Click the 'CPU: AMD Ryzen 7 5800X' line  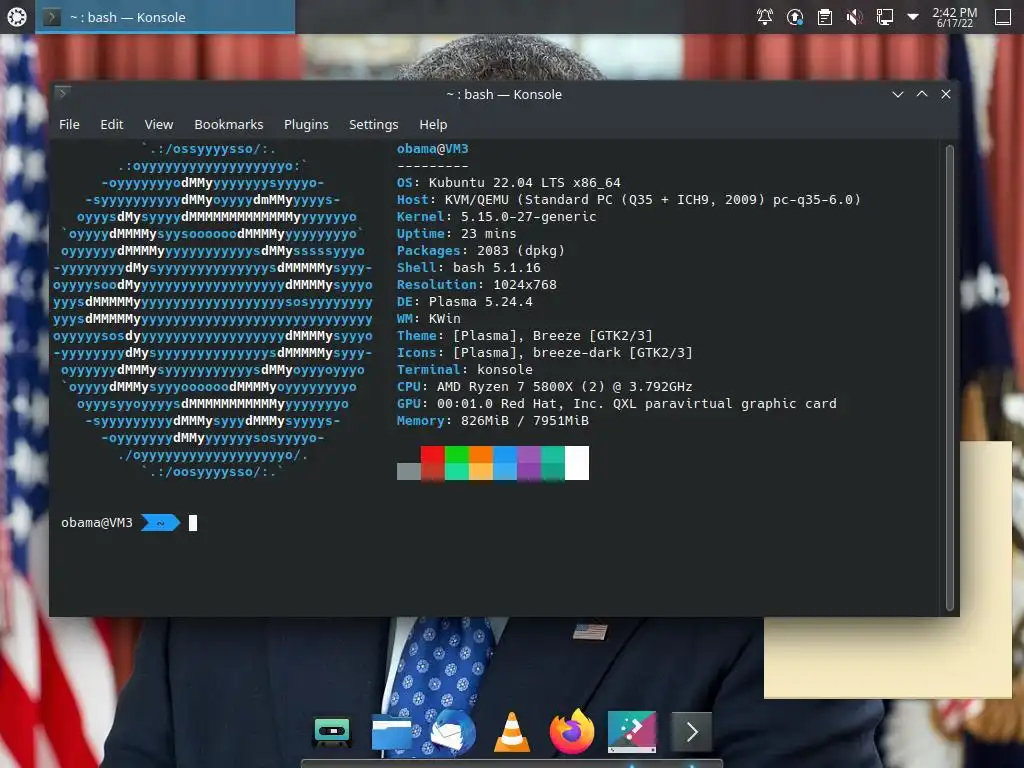pyautogui.click(x=545, y=387)
